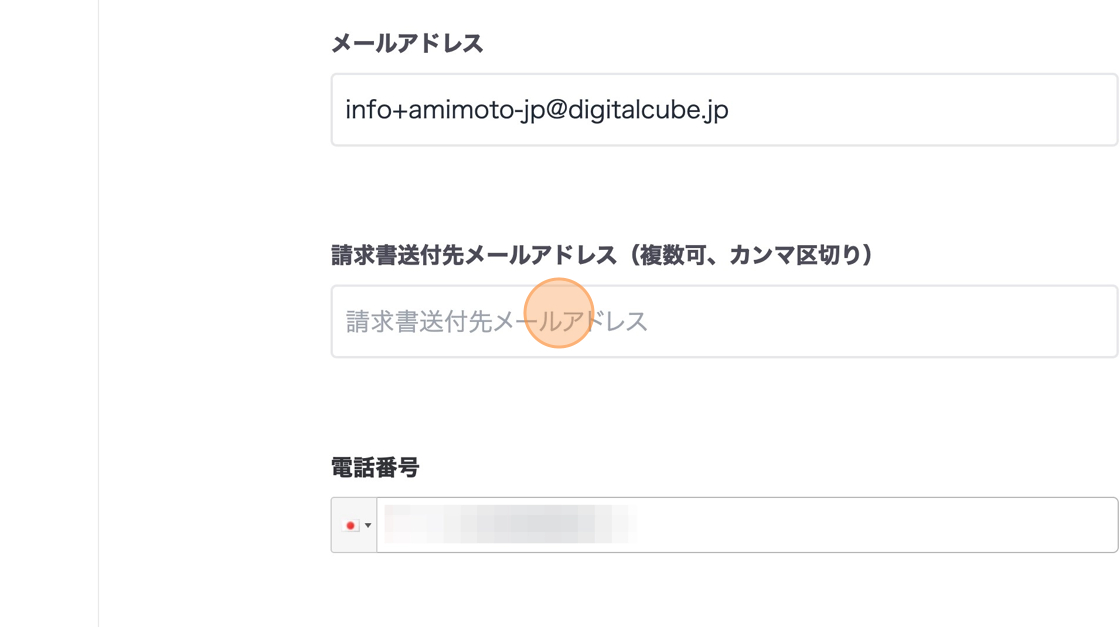The width and height of the screenshot is (1120, 627).
Task: Click the 請求書送付先メールアドレス placeholder text
Action: click(x=496, y=321)
